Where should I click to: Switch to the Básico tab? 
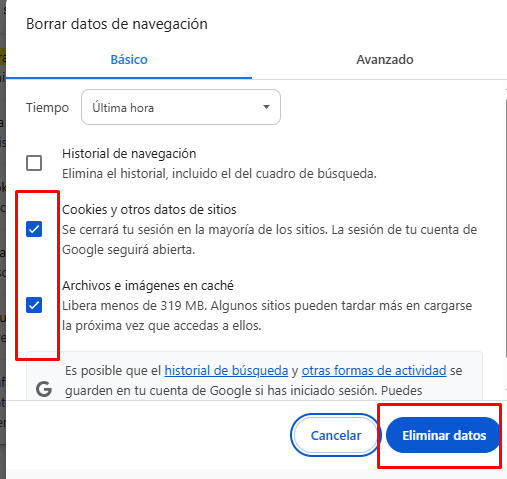(129, 60)
